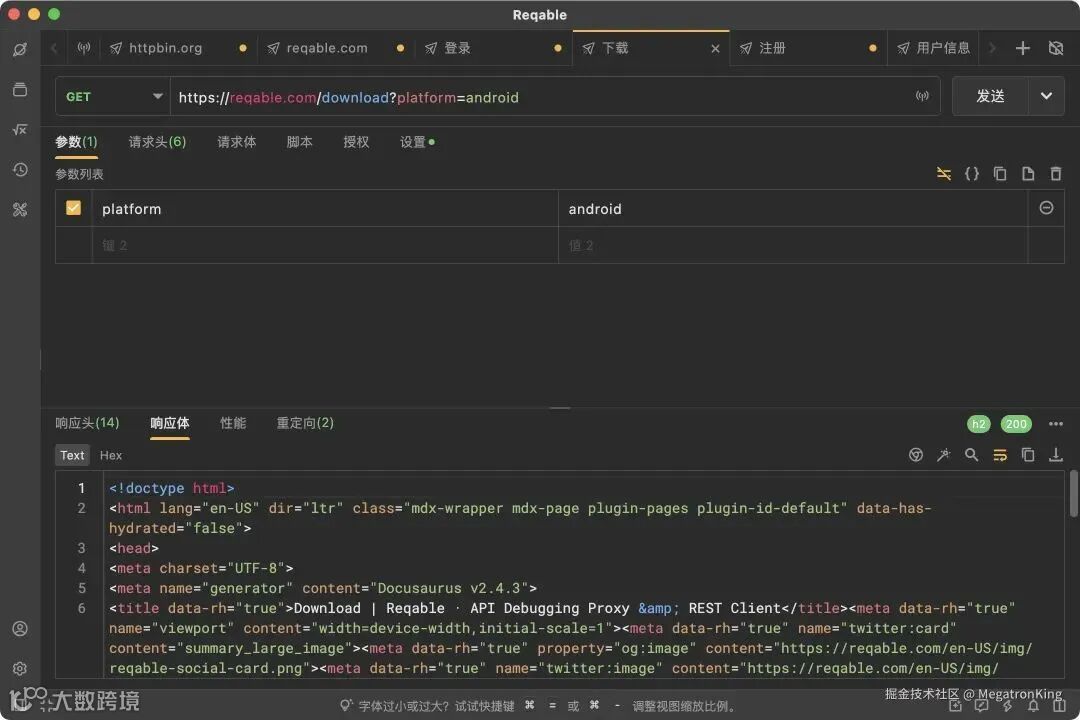Click the paste params document icon
Screen dimensions: 1080x720
1028,174
